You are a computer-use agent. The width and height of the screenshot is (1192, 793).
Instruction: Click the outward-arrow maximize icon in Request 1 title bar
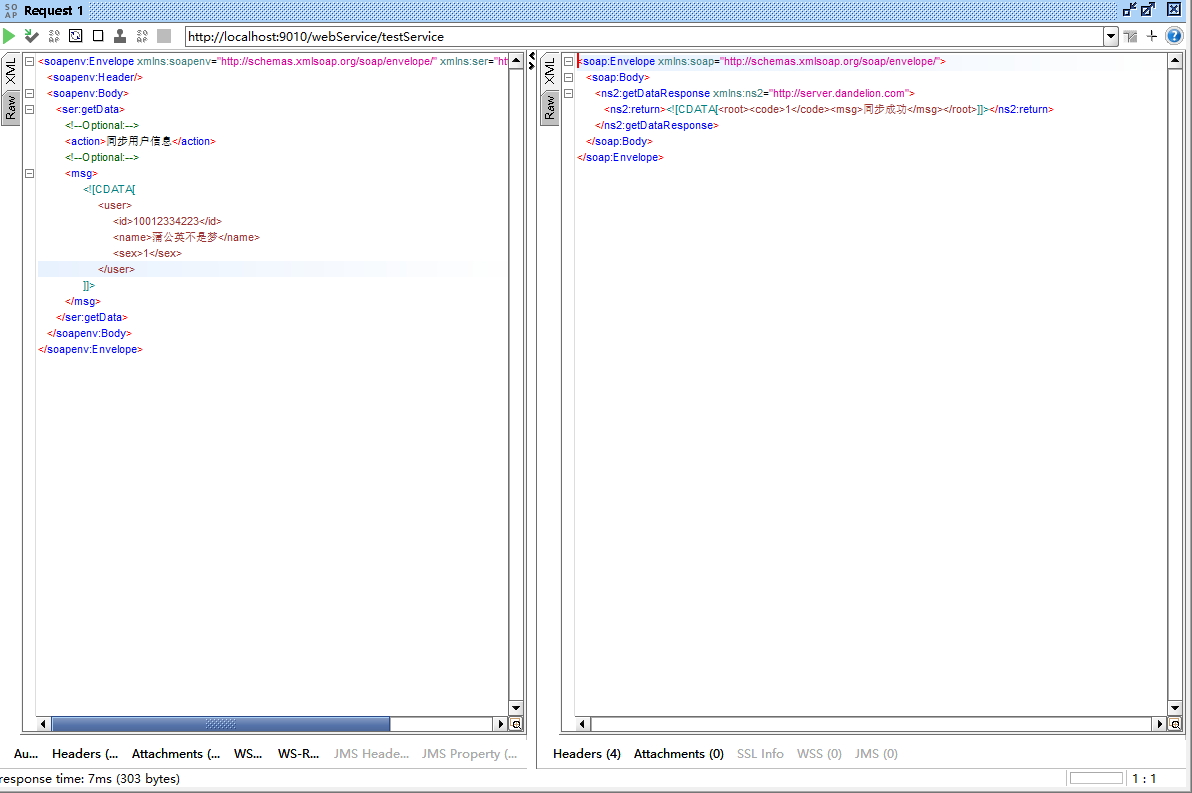[x=1148, y=10]
